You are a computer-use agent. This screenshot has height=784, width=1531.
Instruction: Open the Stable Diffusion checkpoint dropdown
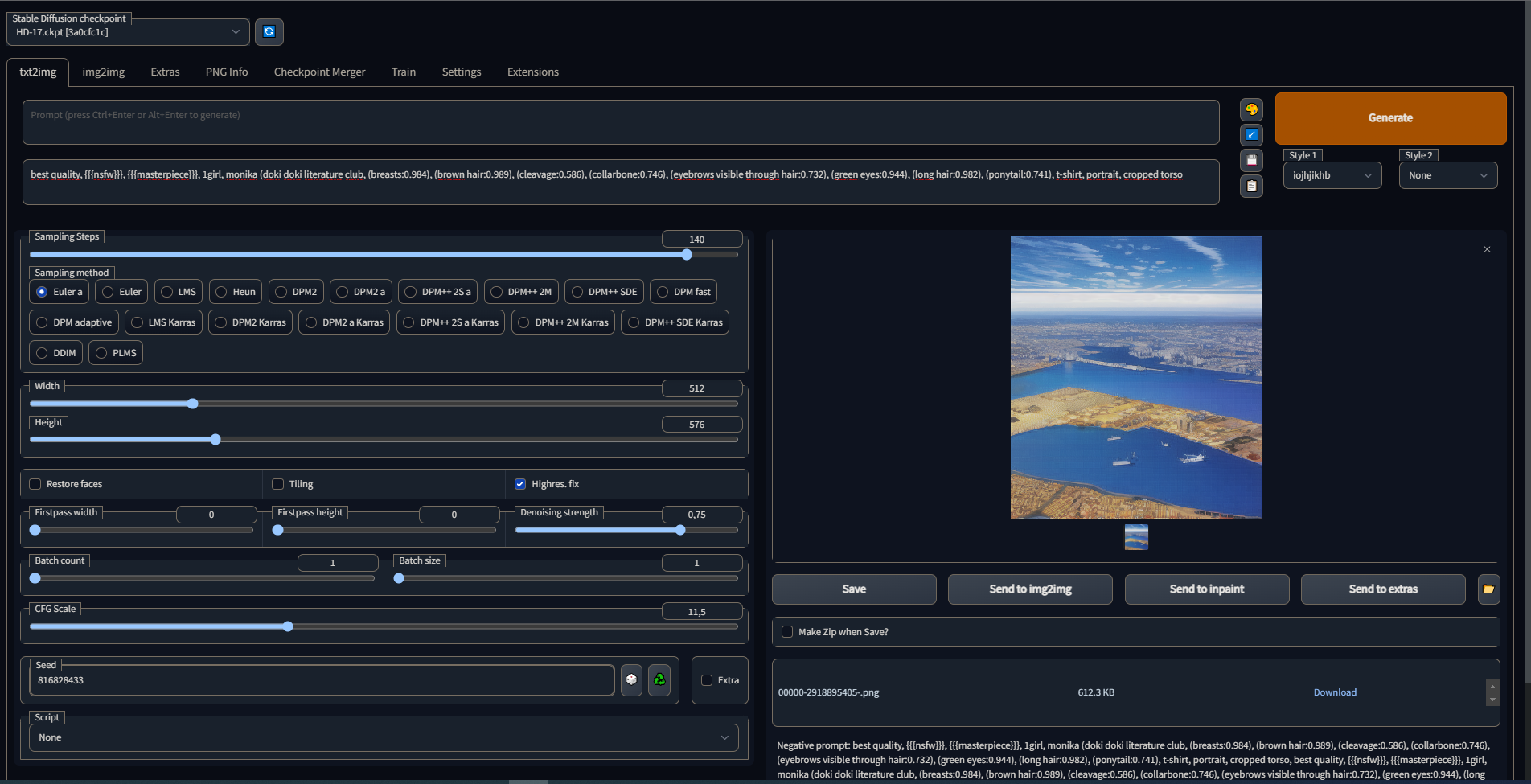pyautogui.click(x=127, y=31)
